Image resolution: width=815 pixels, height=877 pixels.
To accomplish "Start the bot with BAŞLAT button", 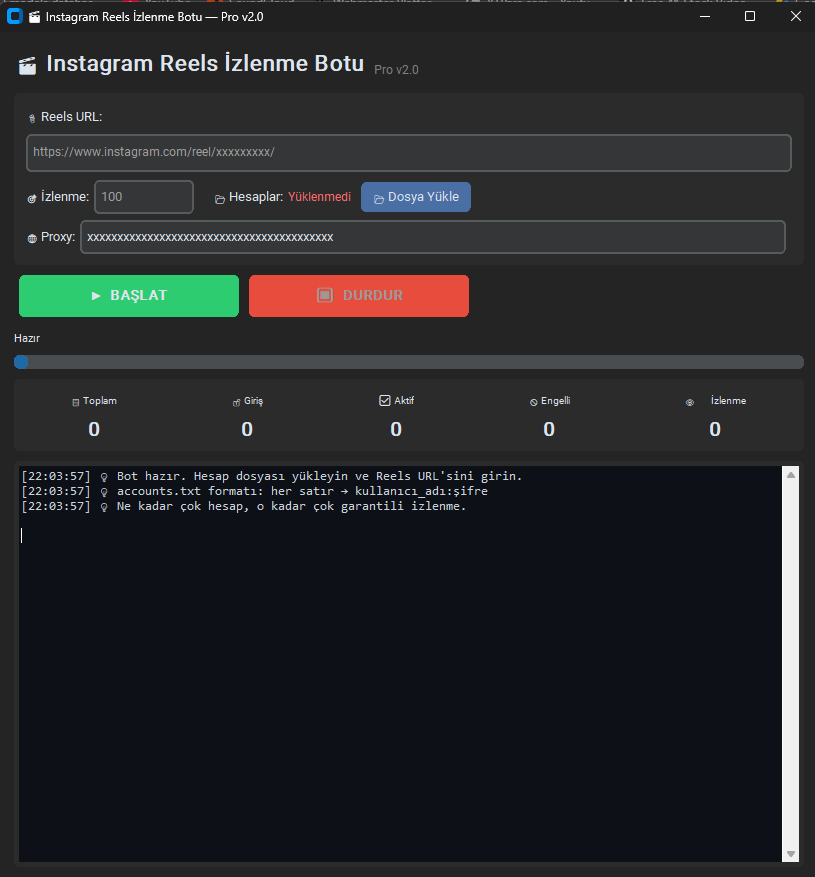I will point(129,296).
